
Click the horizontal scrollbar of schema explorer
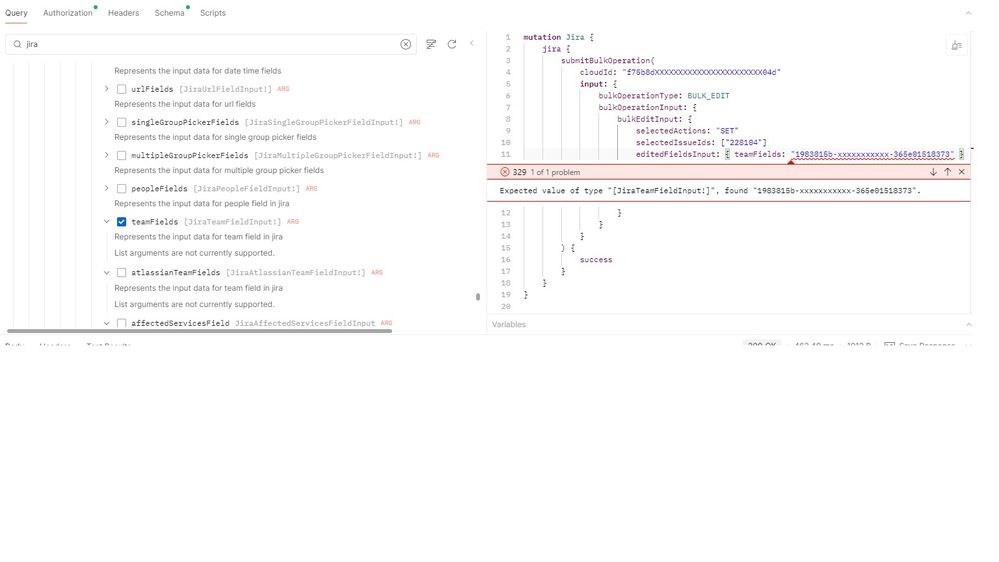point(199,331)
